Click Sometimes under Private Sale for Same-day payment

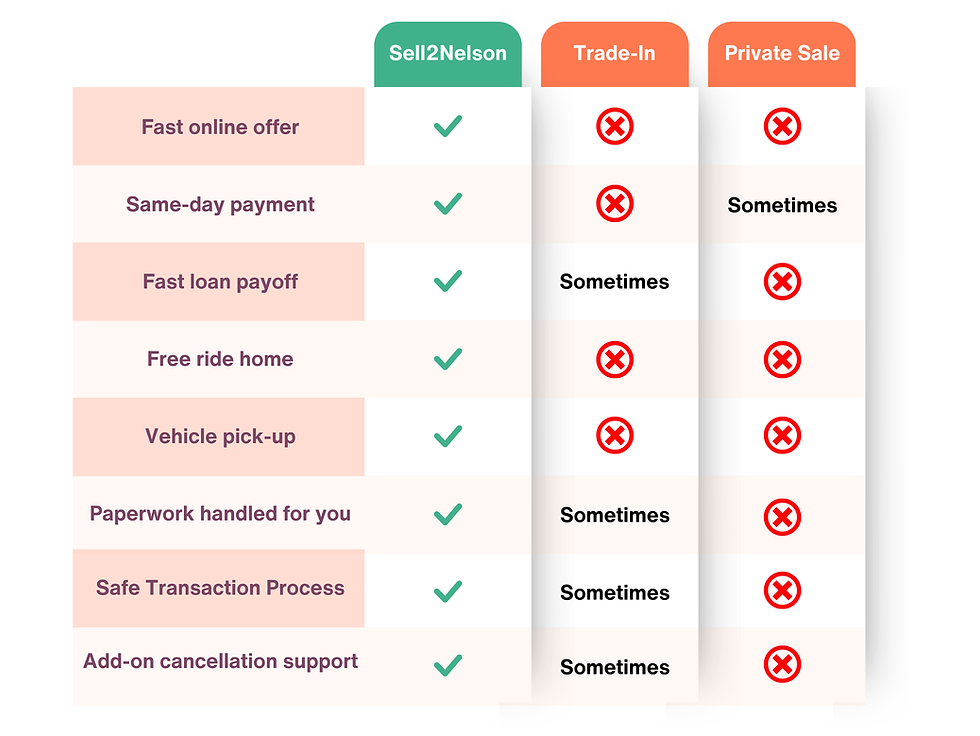(x=782, y=205)
